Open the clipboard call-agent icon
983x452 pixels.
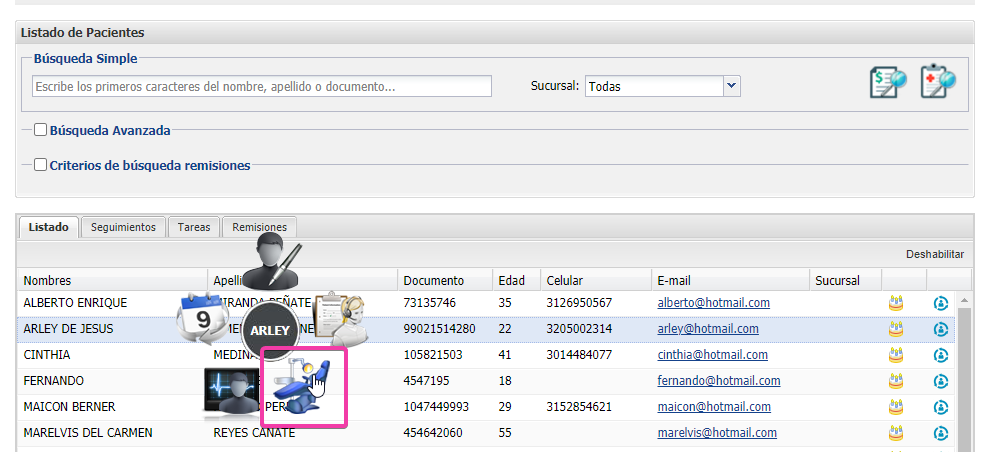(339, 319)
